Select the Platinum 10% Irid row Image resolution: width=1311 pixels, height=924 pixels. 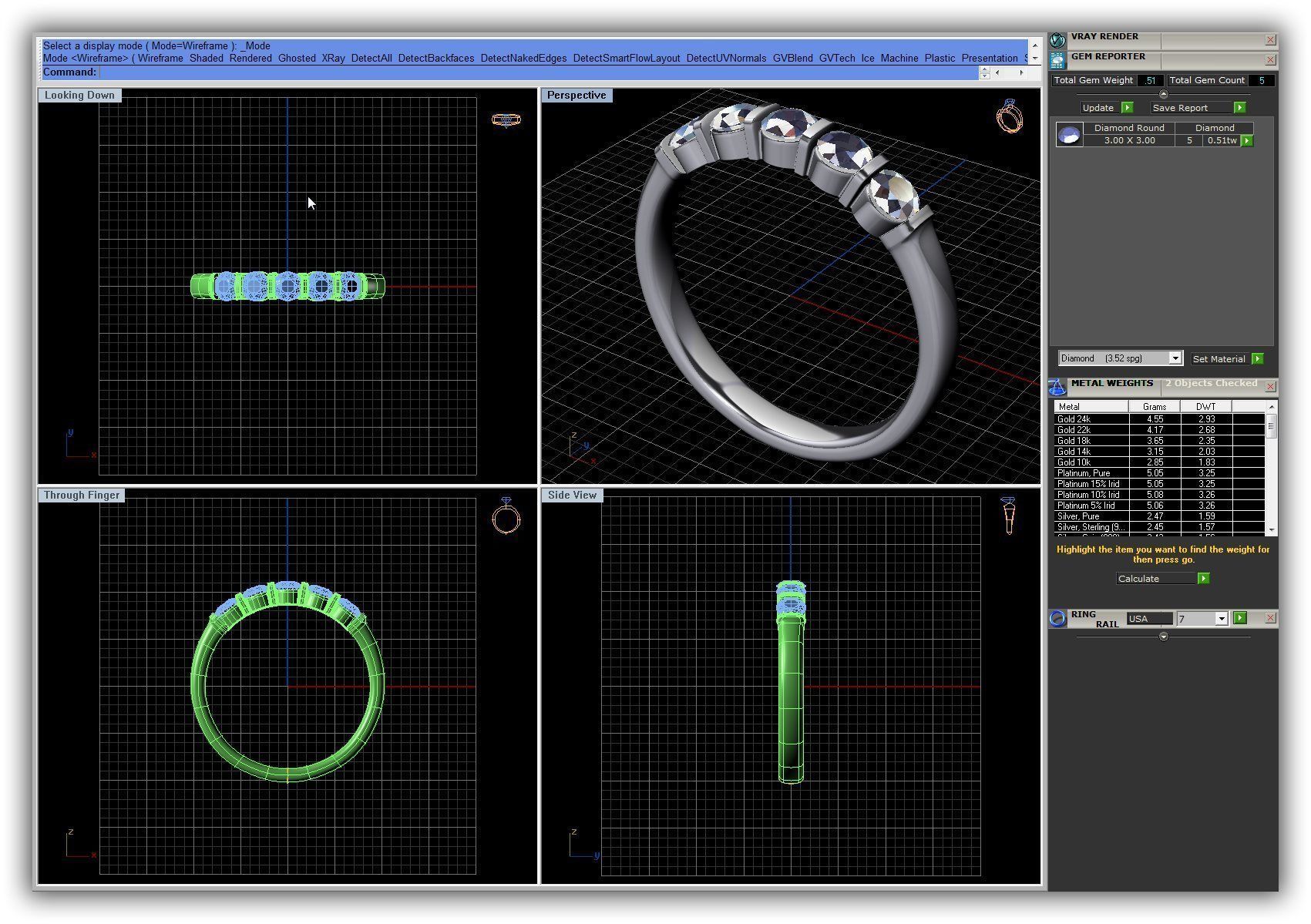point(1159,495)
